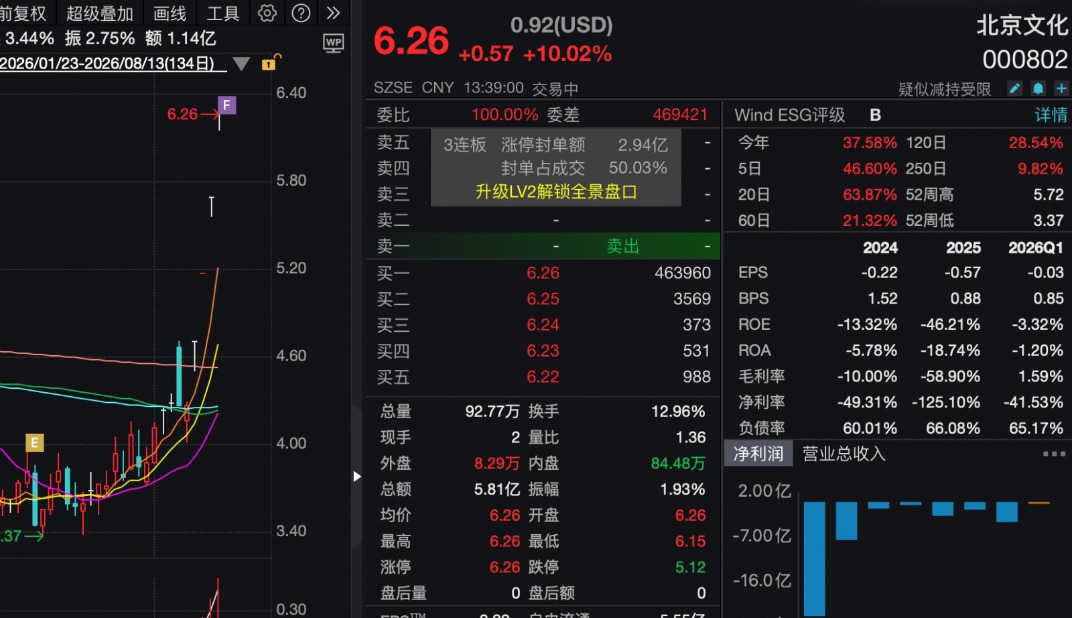Click 升级LV2解锁全景盘口 upgrade link
This screenshot has width=1072, height=618.
(x=556, y=191)
